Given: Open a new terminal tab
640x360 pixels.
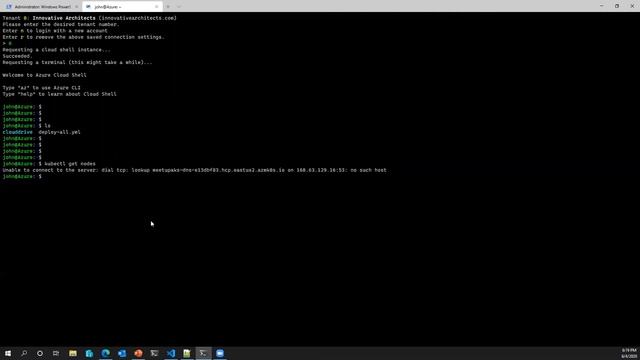Looking at the screenshot, I should (x=168, y=7).
